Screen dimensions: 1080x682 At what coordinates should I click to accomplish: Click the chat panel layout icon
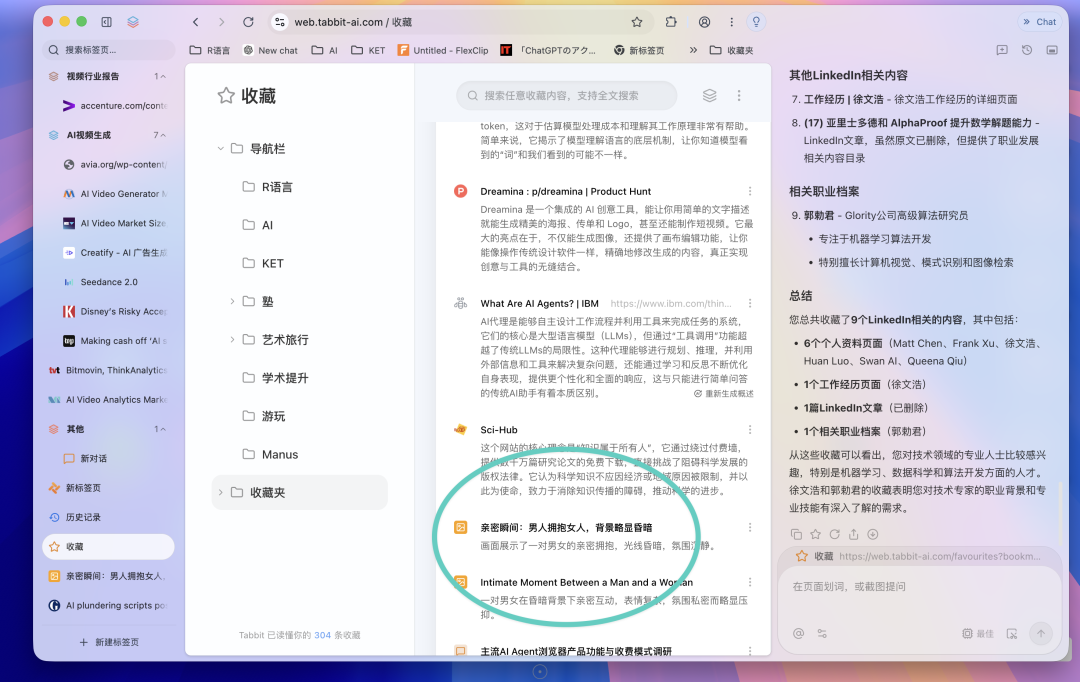click(x=1052, y=50)
